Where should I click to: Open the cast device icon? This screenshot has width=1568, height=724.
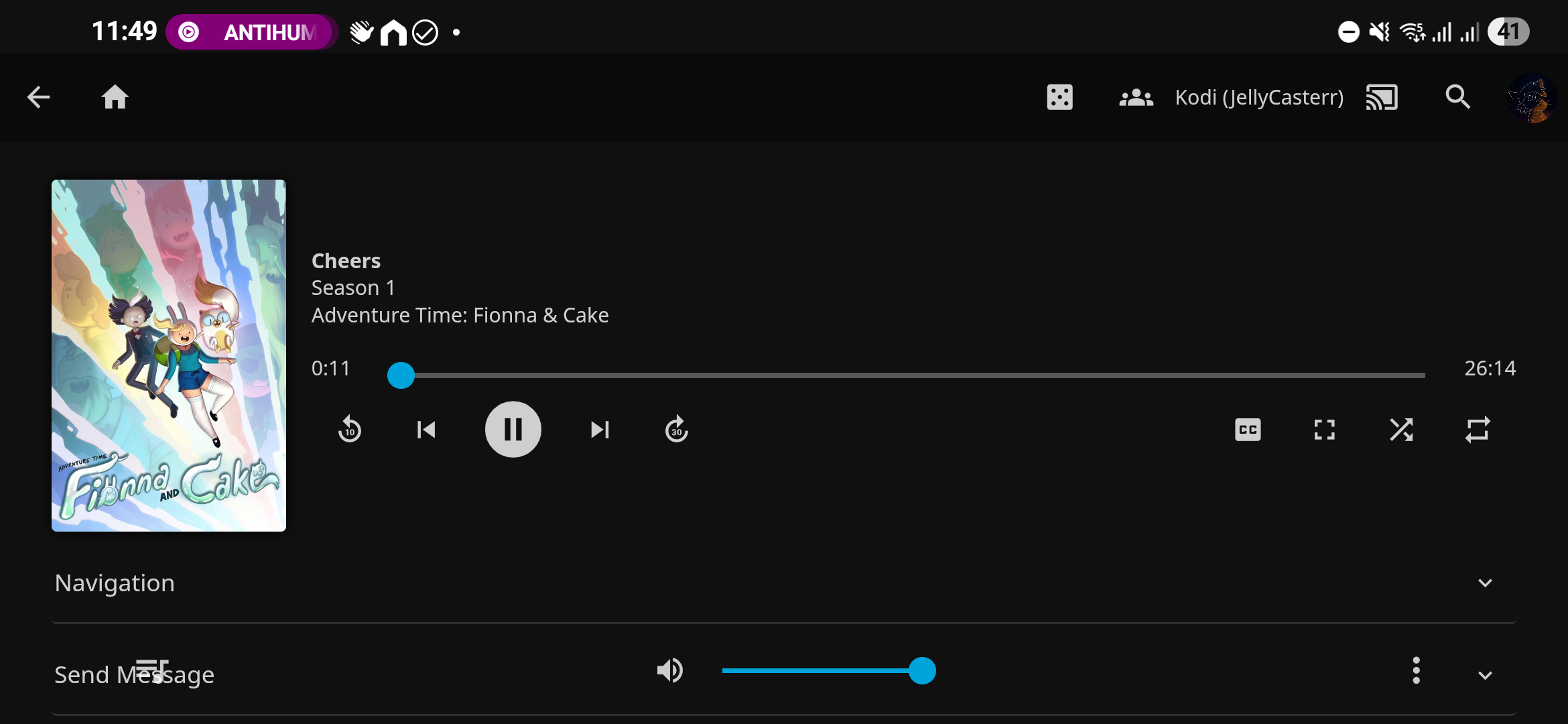(x=1382, y=97)
